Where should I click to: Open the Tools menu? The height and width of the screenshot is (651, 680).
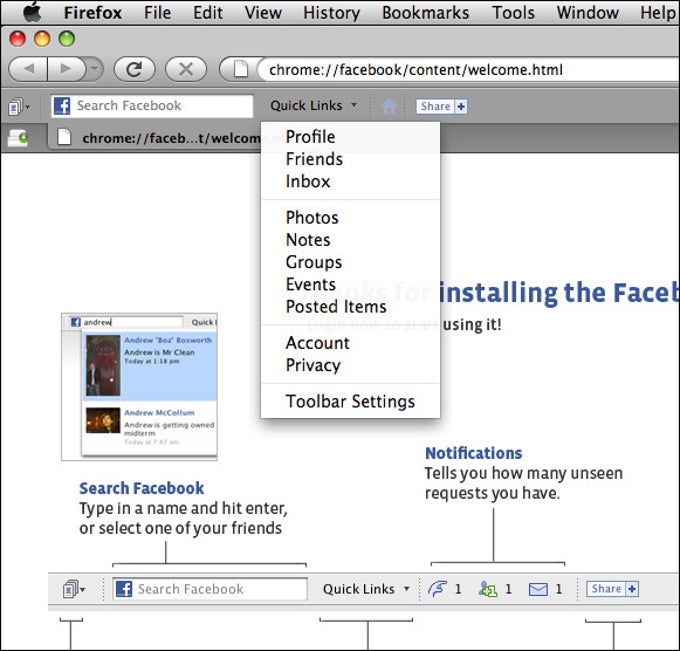[x=513, y=13]
